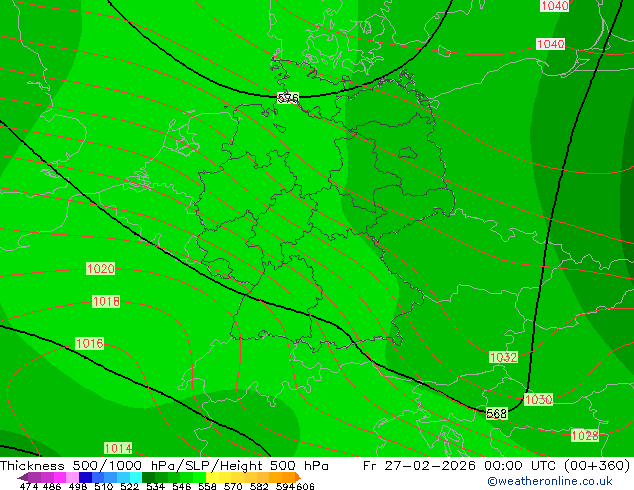This screenshot has width=634, height=490.
Task: Click the 594 legend scale value
Action: click(285, 486)
